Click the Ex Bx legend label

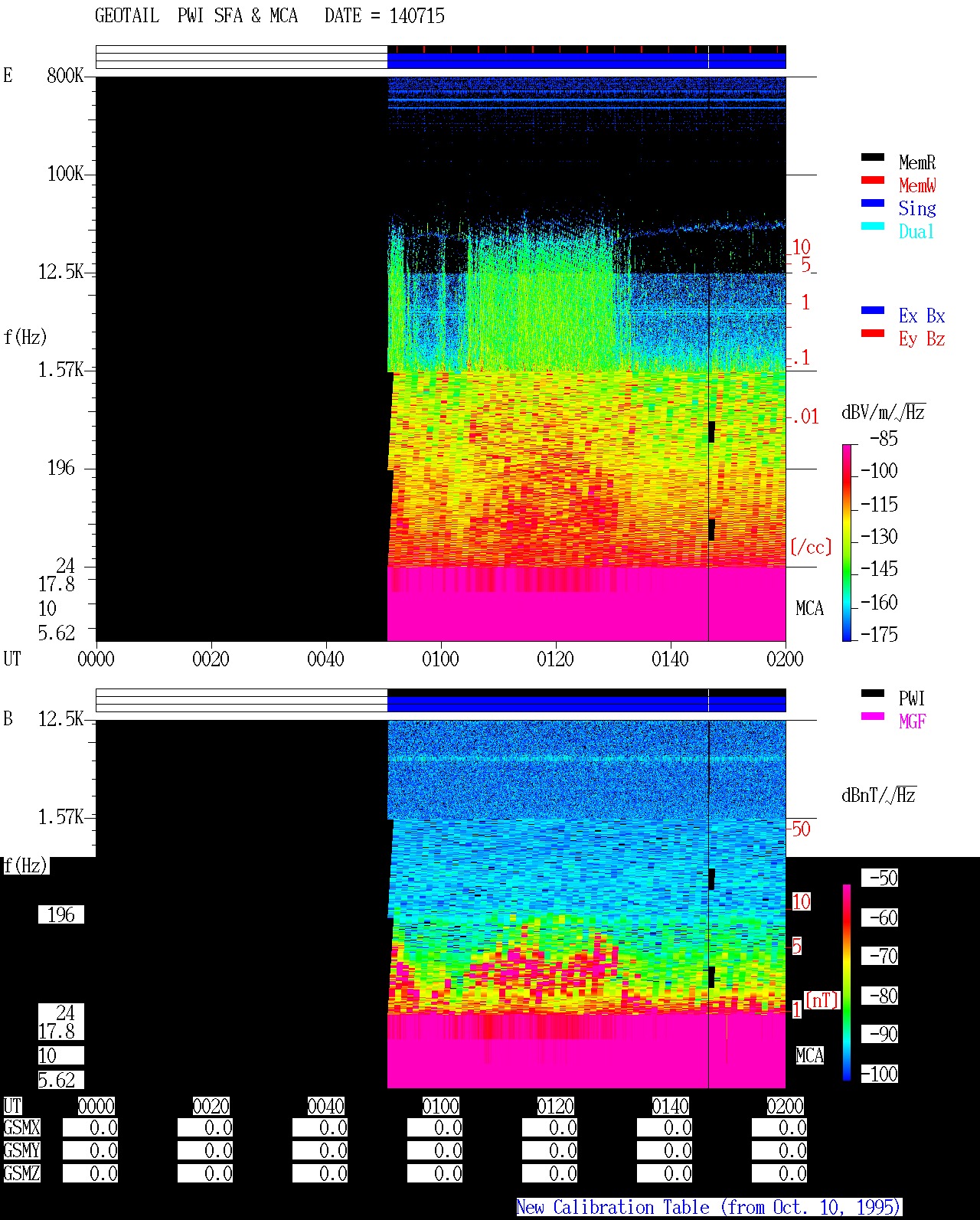point(922,316)
